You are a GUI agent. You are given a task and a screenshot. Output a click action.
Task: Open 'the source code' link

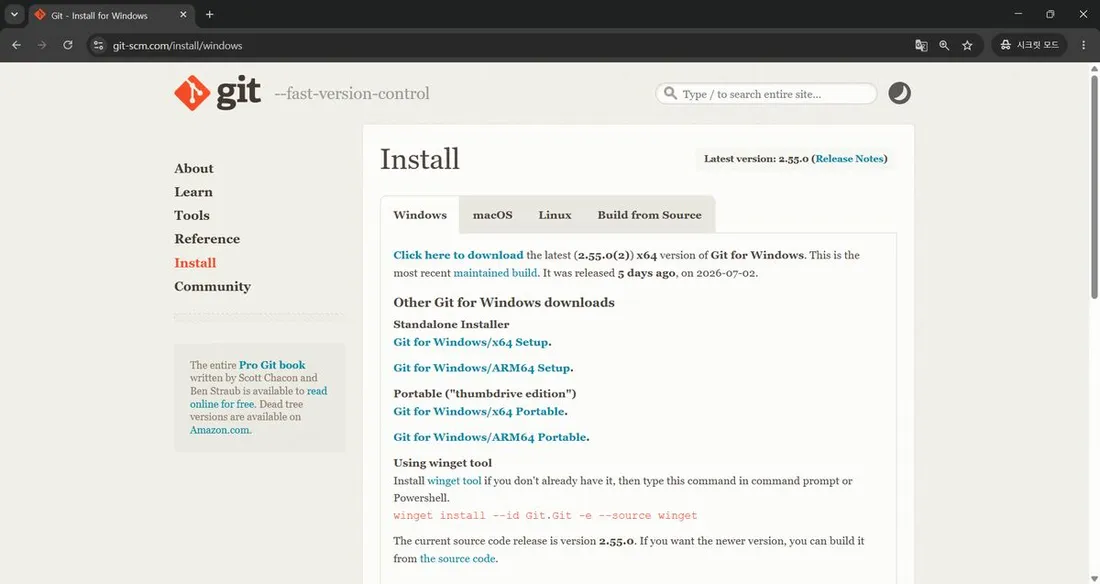(x=457, y=559)
